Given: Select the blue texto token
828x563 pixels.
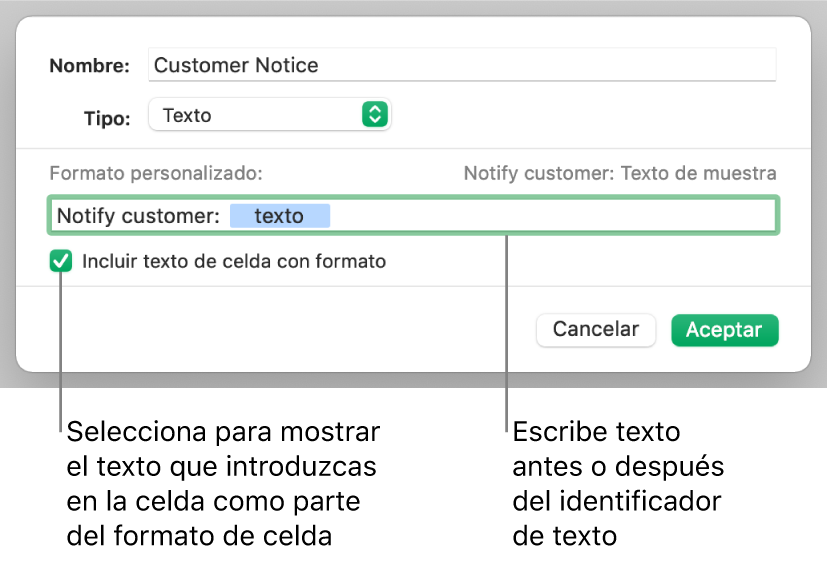Looking at the screenshot, I should (x=279, y=216).
